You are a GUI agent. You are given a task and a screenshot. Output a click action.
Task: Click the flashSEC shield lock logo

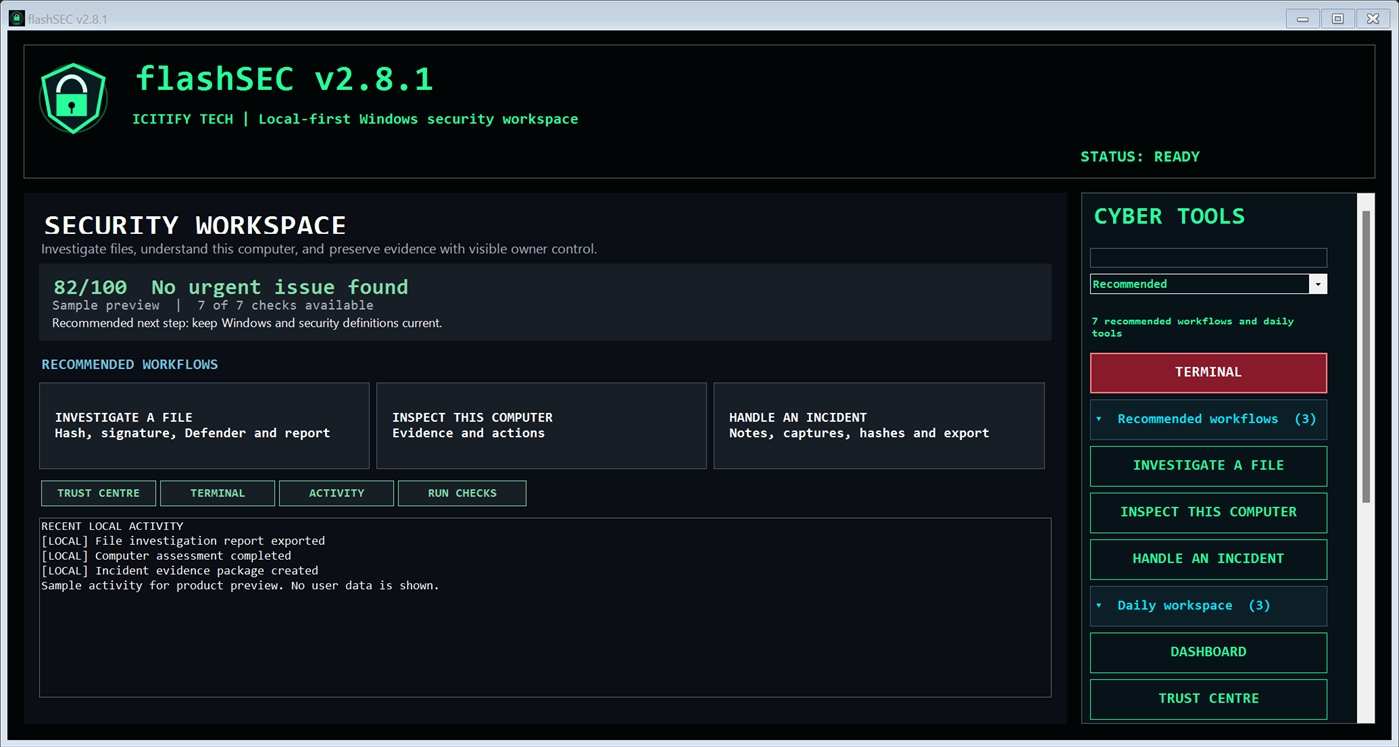tap(73, 98)
